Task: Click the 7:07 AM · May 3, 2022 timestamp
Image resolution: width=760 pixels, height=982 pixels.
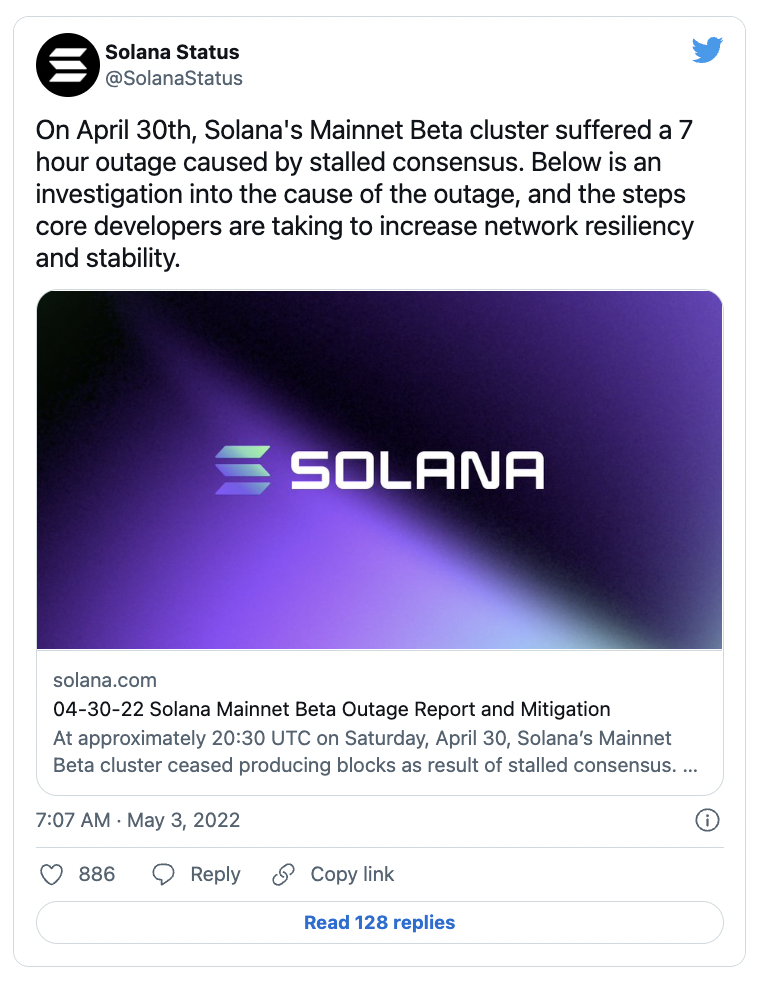Action: point(138,821)
